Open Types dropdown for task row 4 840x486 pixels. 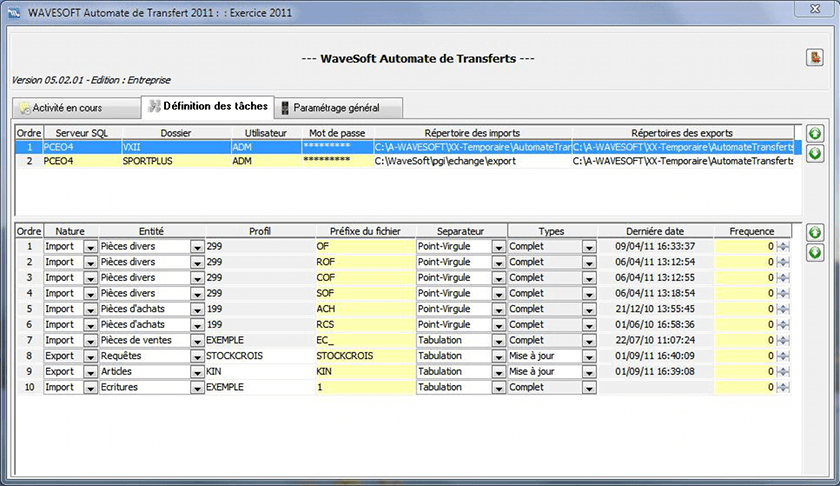(589, 294)
